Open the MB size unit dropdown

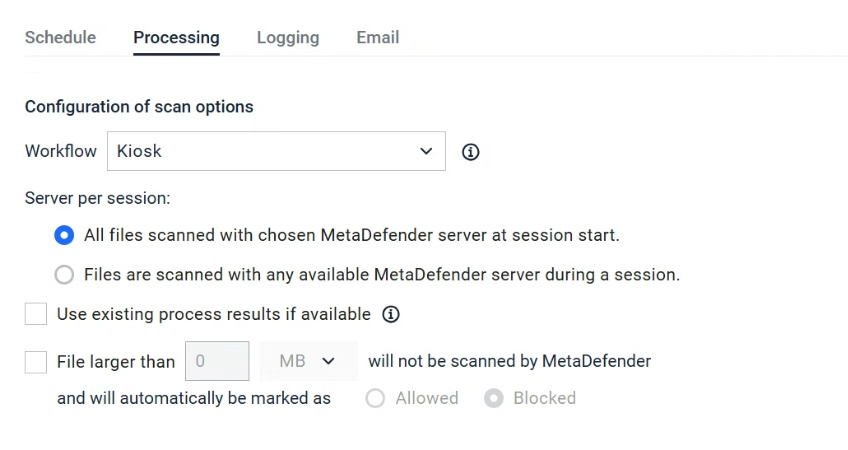308,361
